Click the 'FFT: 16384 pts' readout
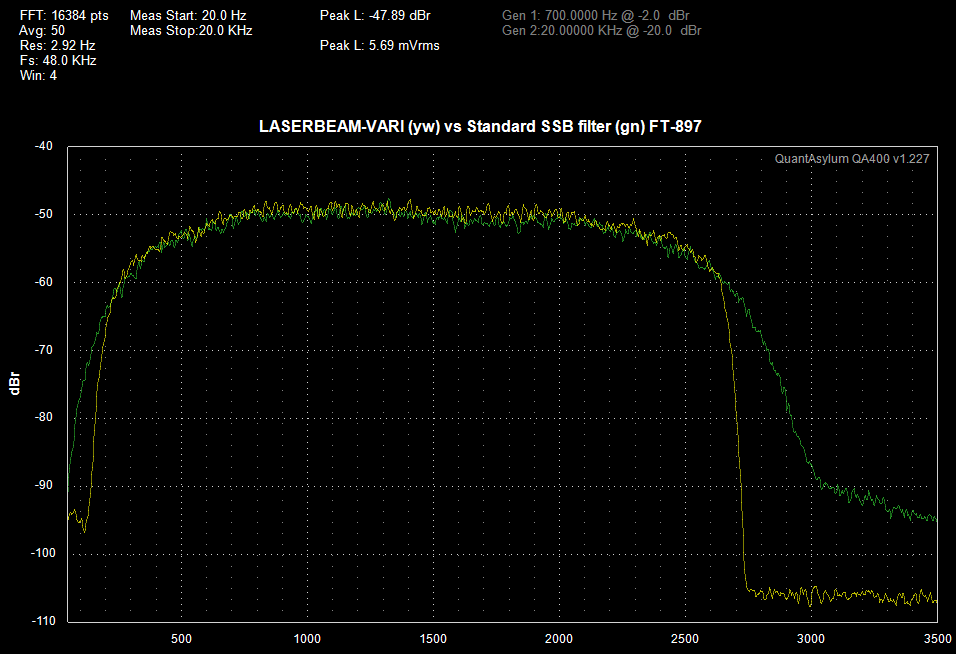 [64, 16]
